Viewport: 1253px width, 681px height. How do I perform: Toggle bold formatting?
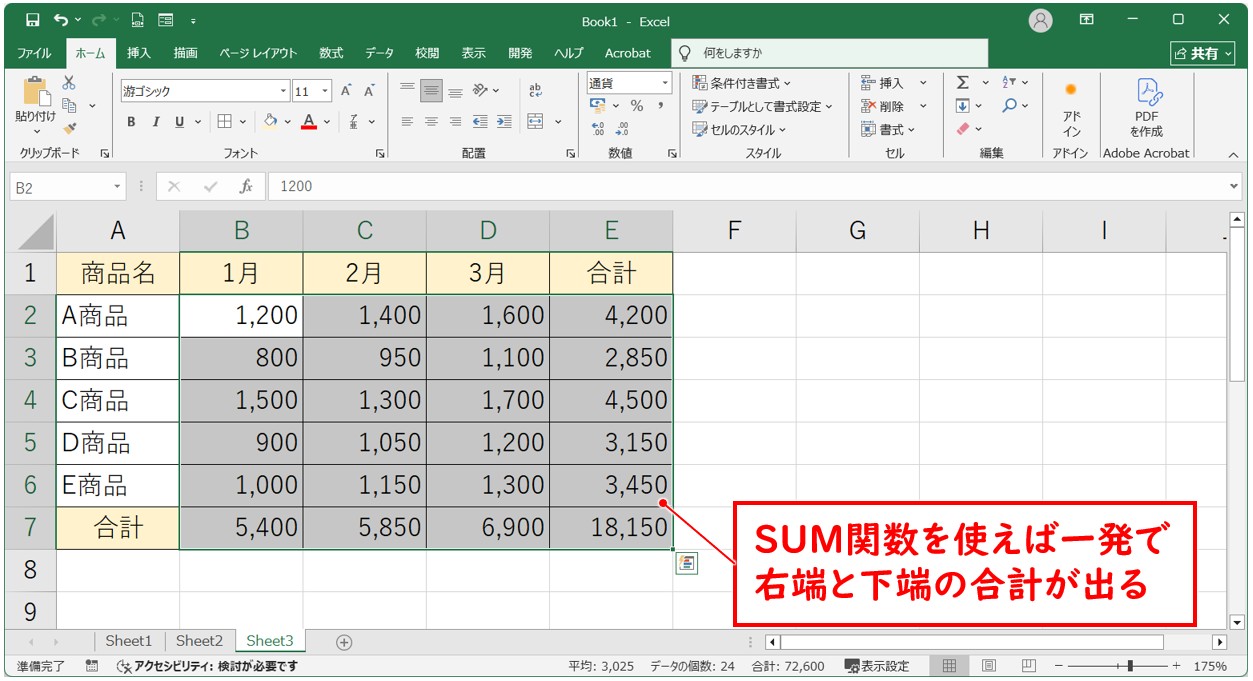(x=131, y=122)
